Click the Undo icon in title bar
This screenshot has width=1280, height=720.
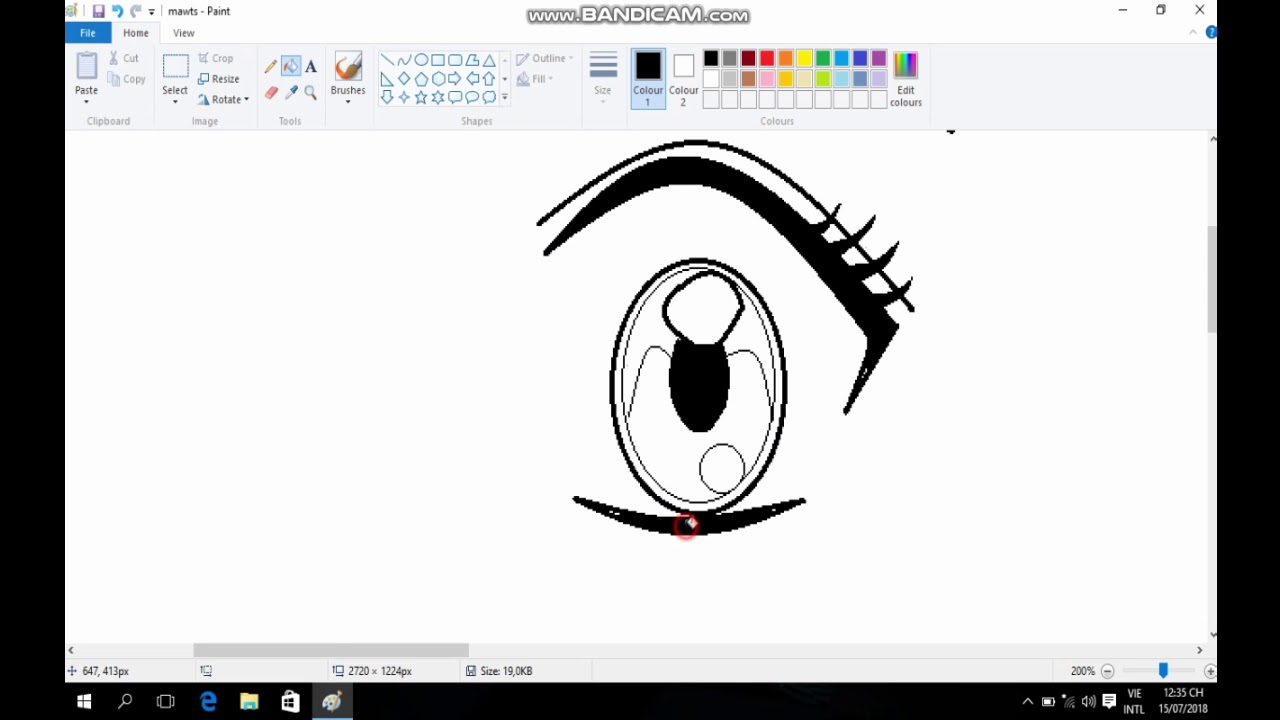click(x=117, y=11)
